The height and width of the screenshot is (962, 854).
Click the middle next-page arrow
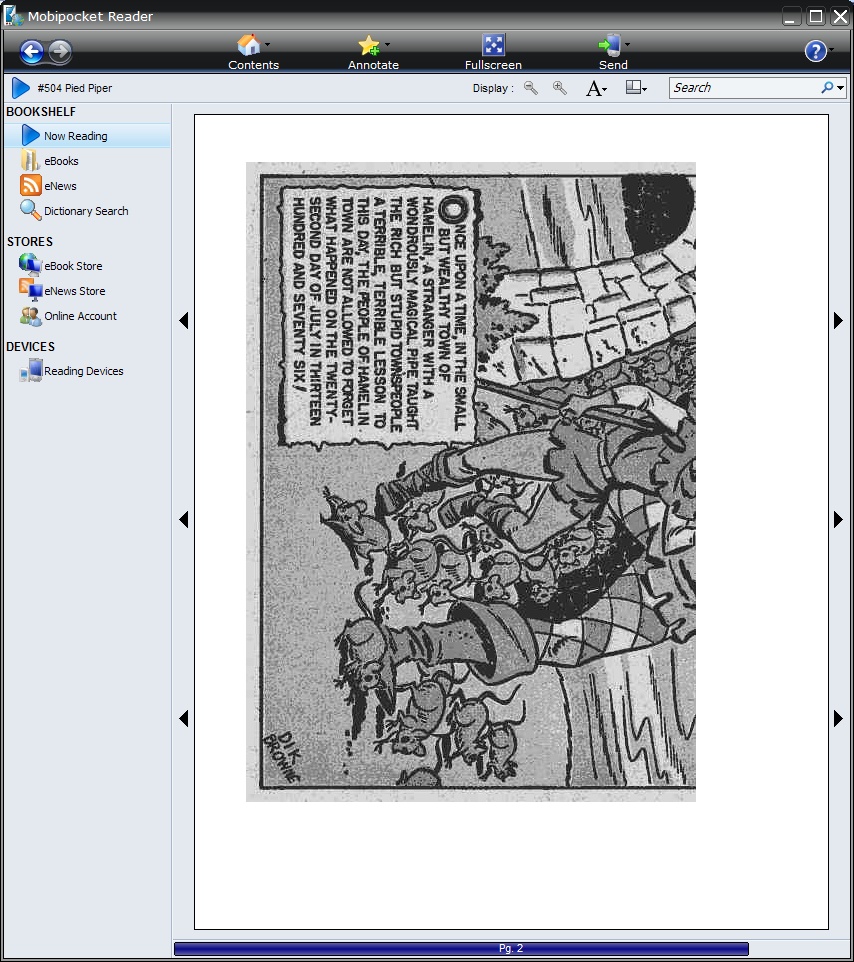pyautogui.click(x=838, y=520)
